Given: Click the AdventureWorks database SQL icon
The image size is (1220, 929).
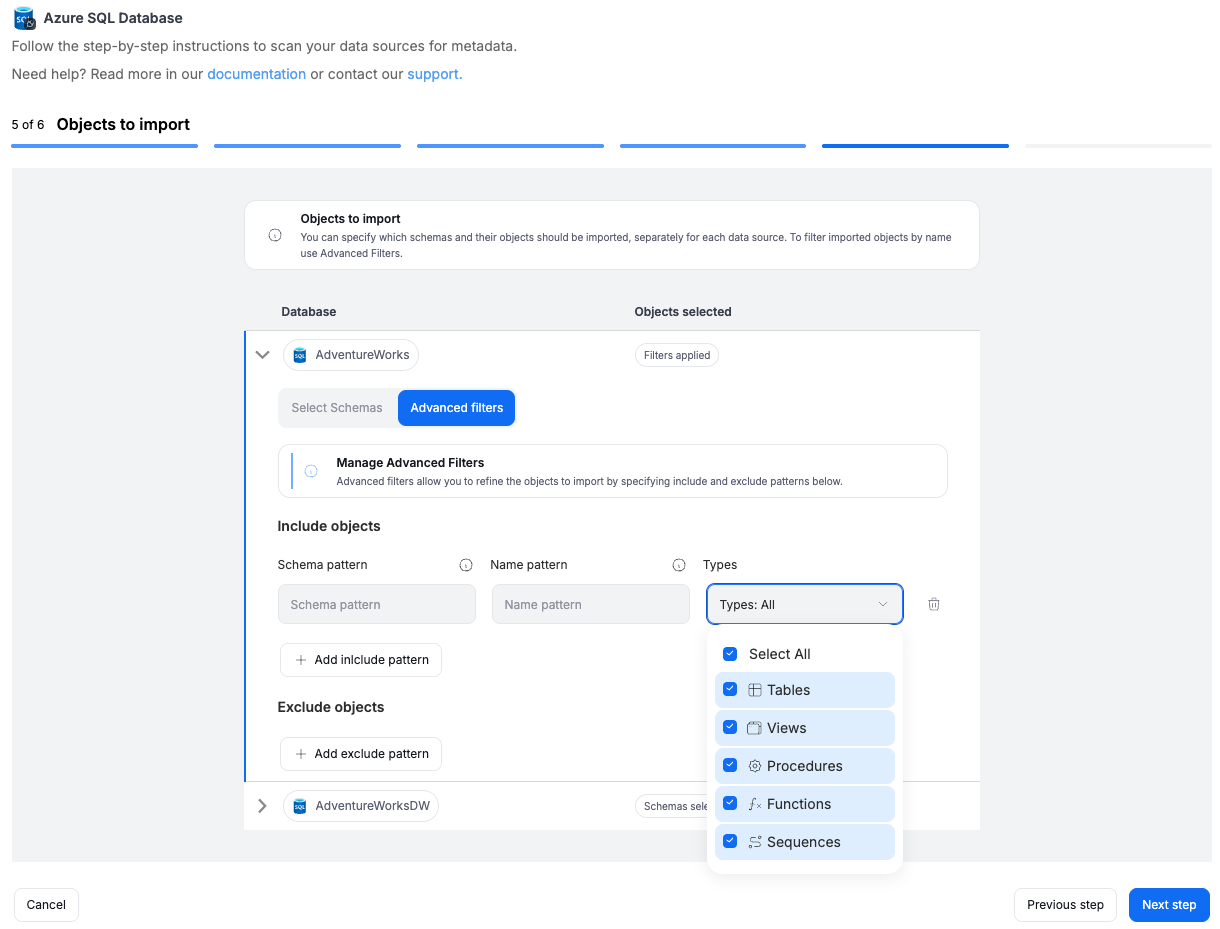Looking at the screenshot, I should [x=300, y=355].
